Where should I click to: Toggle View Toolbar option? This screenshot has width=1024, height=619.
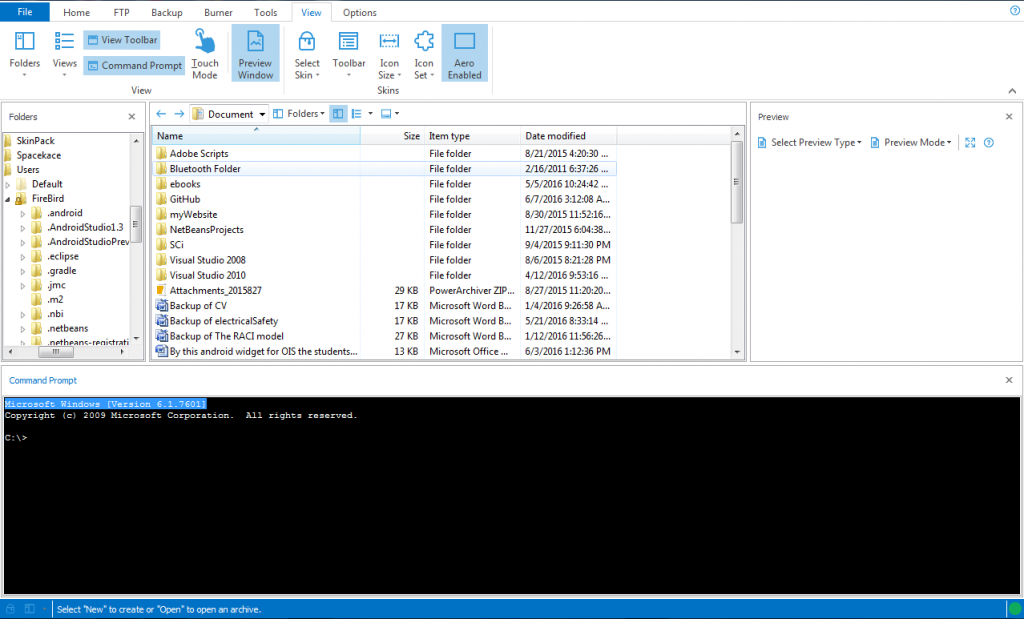click(x=121, y=40)
